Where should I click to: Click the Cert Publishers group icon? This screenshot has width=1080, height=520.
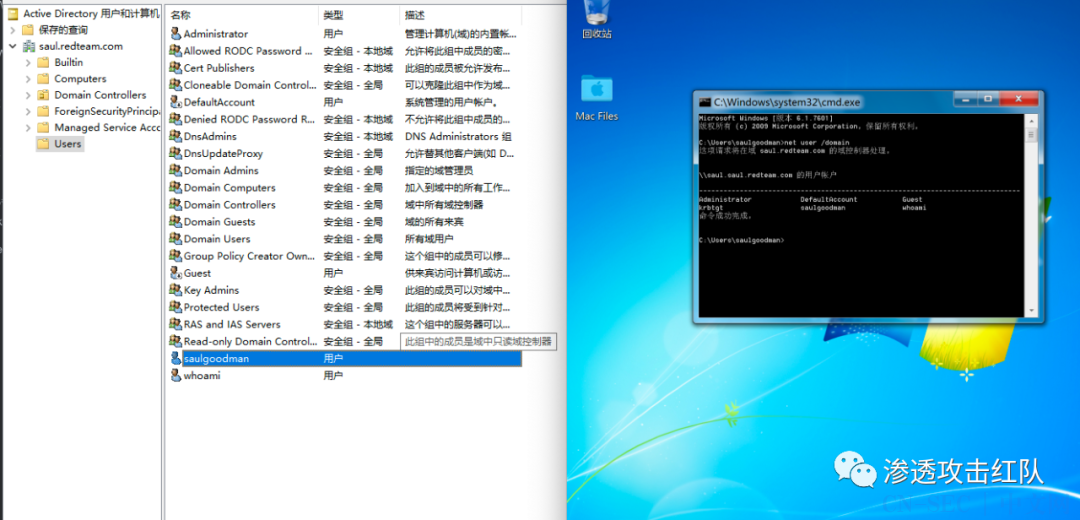click(x=176, y=68)
